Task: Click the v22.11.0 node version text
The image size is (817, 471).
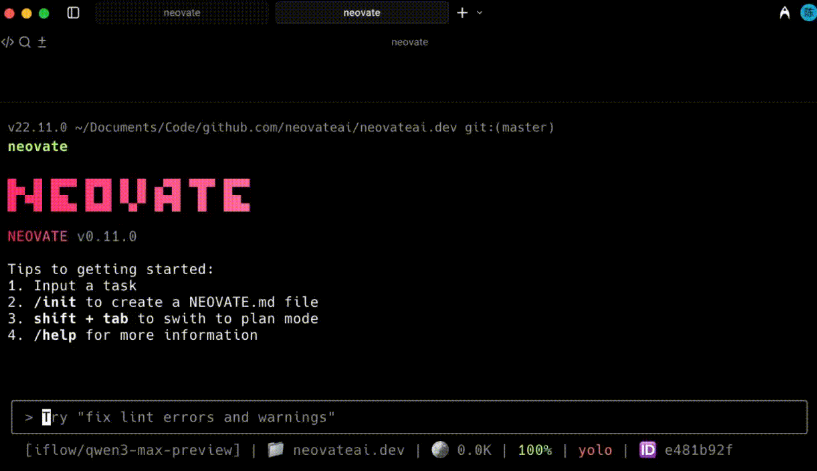Action: (37, 128)
